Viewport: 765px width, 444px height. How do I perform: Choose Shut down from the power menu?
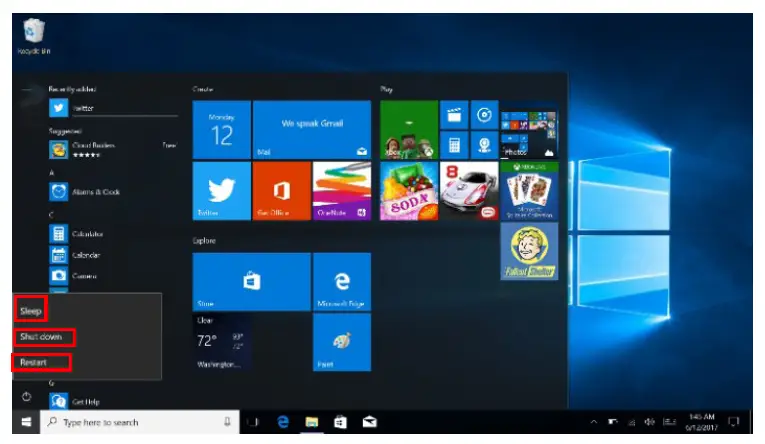click(x=41, y=337)
